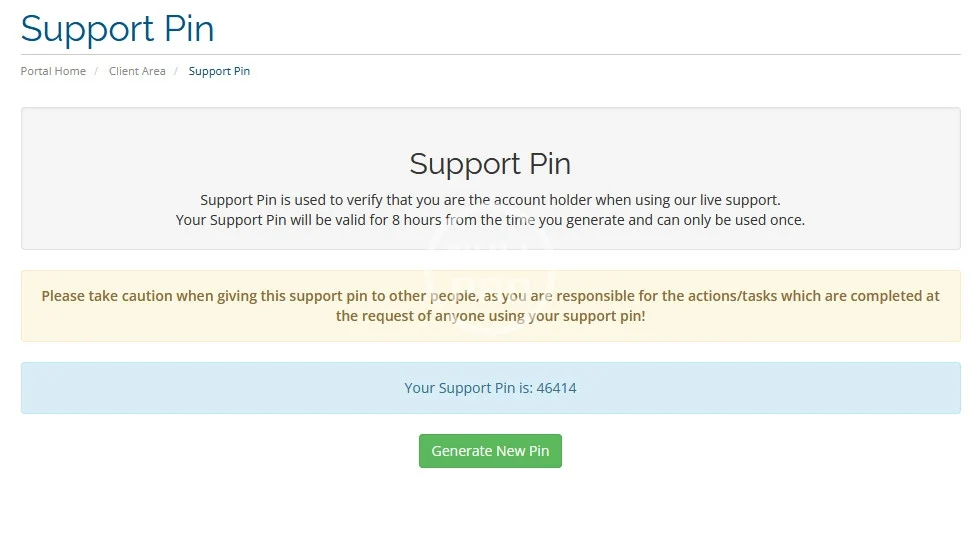Click the Portal Home breadcrumb link

point(53,71)
